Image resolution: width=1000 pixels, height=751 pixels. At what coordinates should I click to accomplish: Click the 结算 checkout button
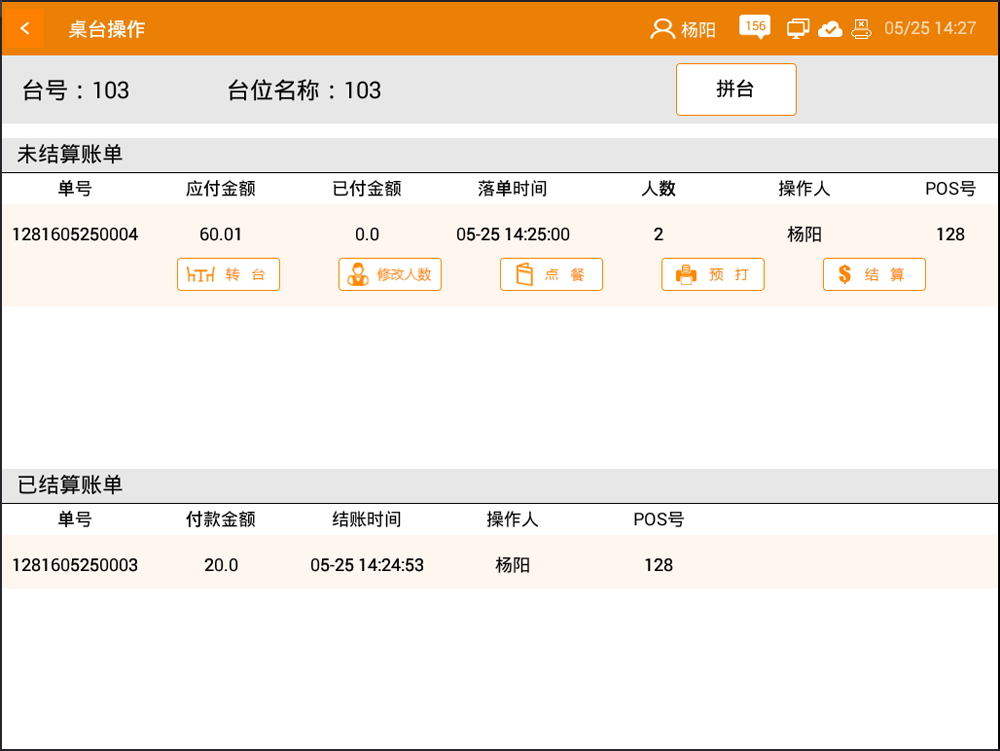click(x=874, y=274)
